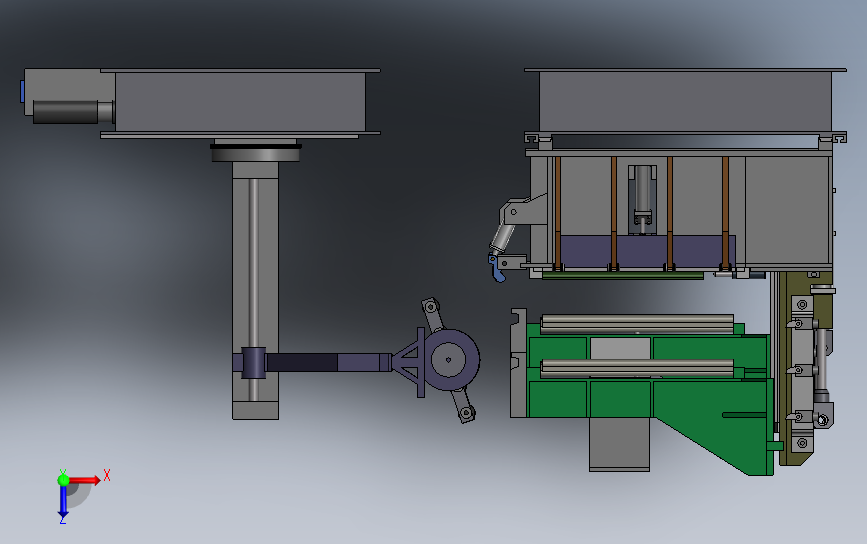Image resolution: width=867 pixels, height=544 pixels.
Task: Select the lower gray guide rail on green block
Action: [637, 368]
